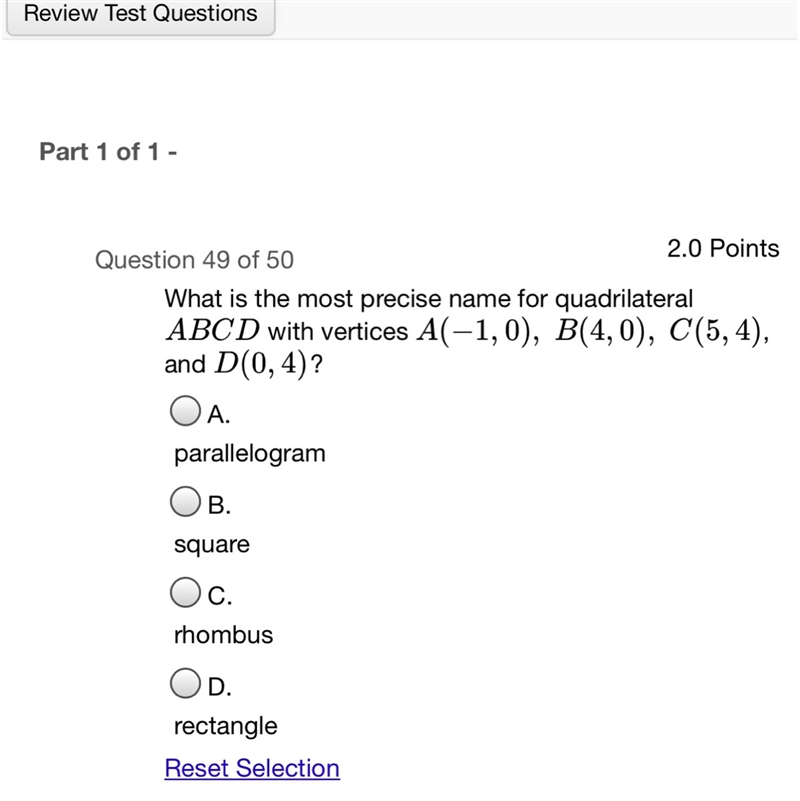Click the rhombus answer text
Image resolution: width=800 pixels, height=801 pixels.
(223, 635)
